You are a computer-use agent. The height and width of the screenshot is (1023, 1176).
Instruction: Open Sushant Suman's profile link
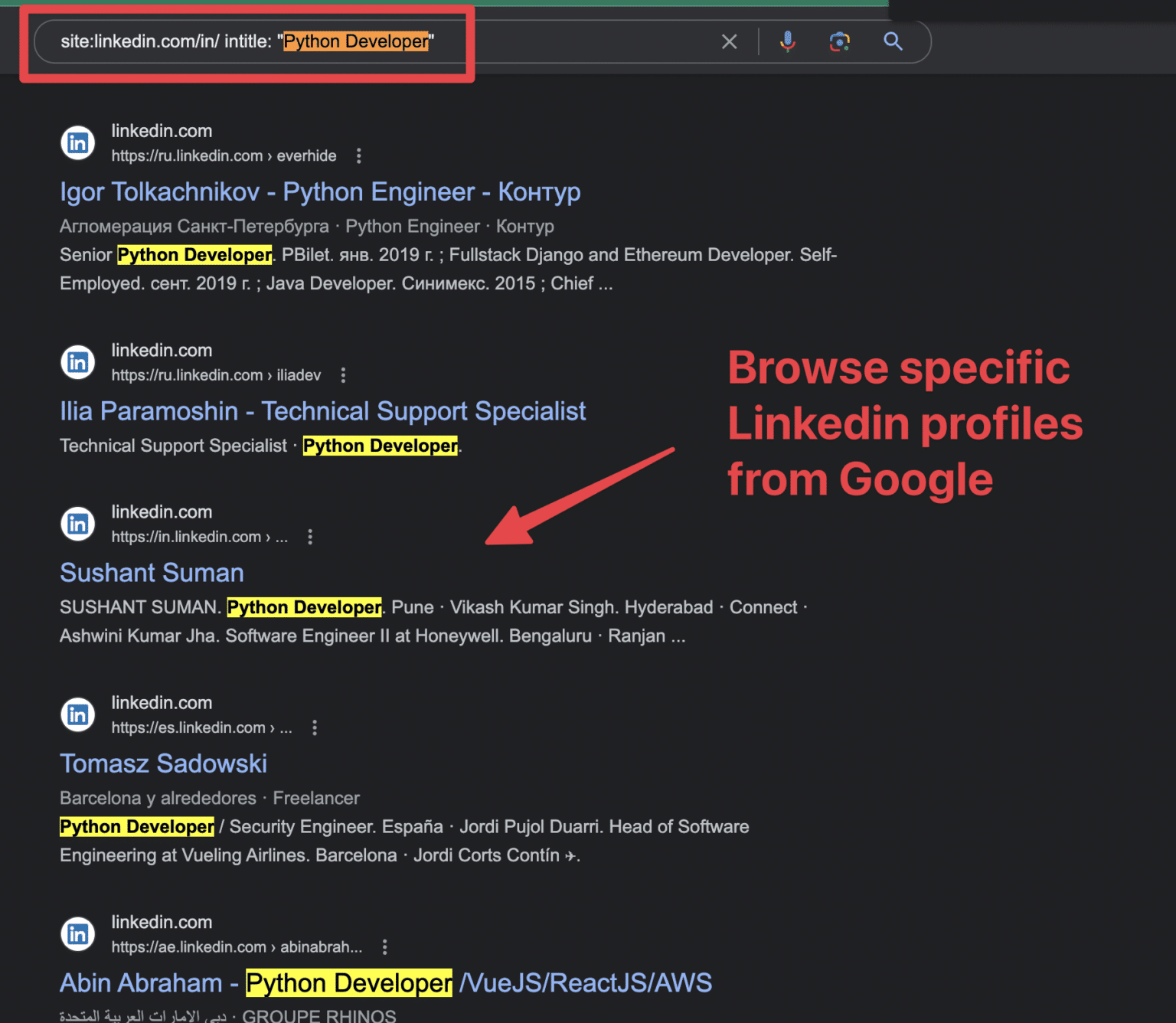pos(151,572)
